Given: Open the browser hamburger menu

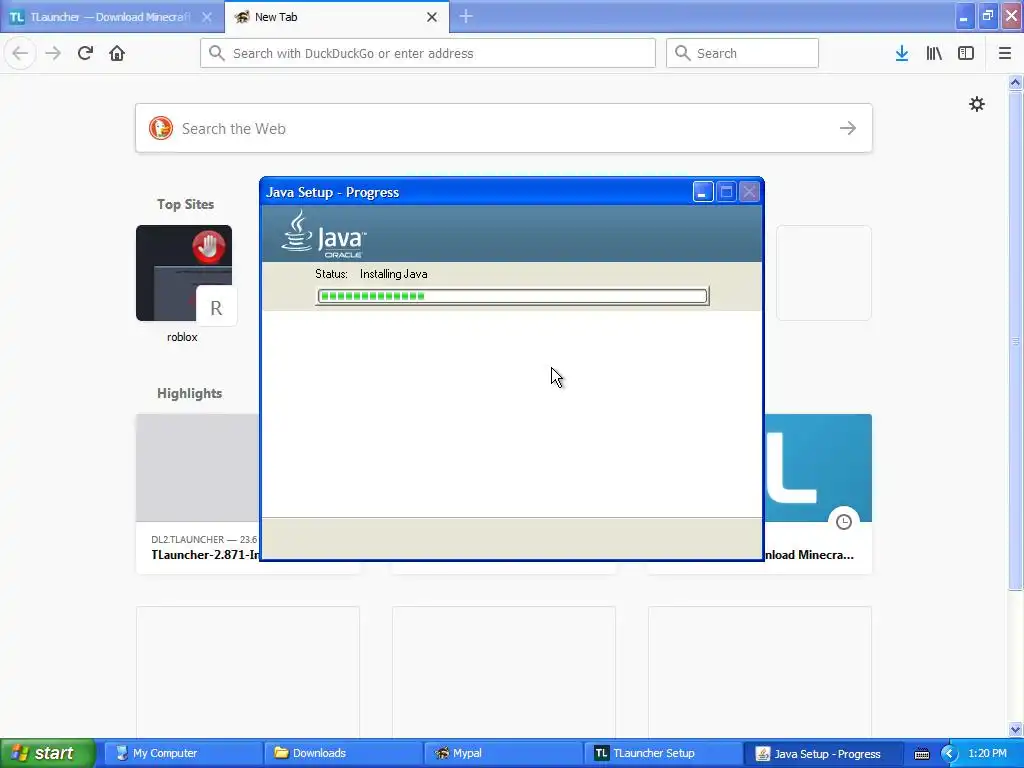Looking at the screenshot, I should tap(1005, 54).
